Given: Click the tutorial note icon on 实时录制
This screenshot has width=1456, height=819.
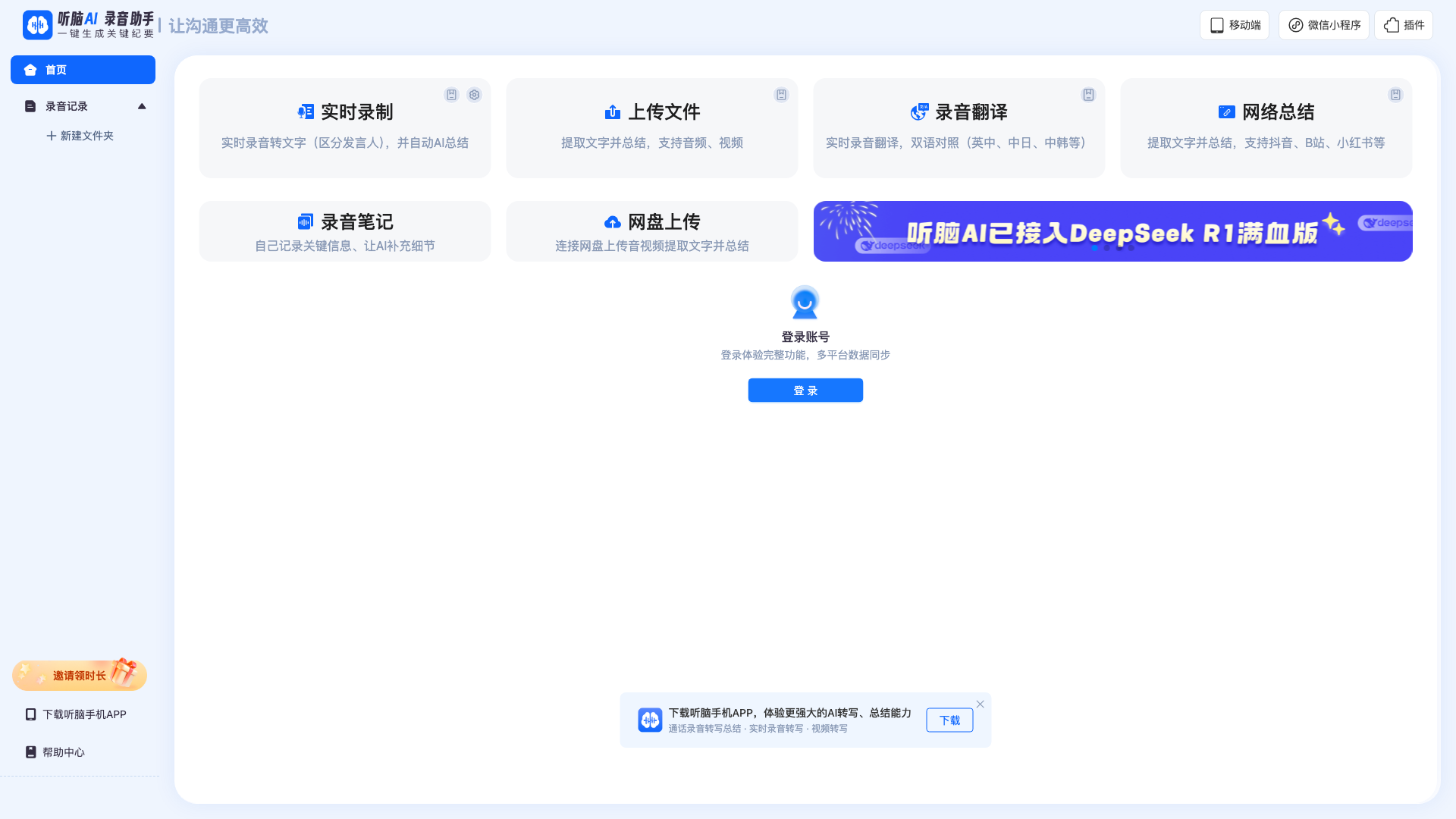Looking at the screenshot, I should coord(451,95).
